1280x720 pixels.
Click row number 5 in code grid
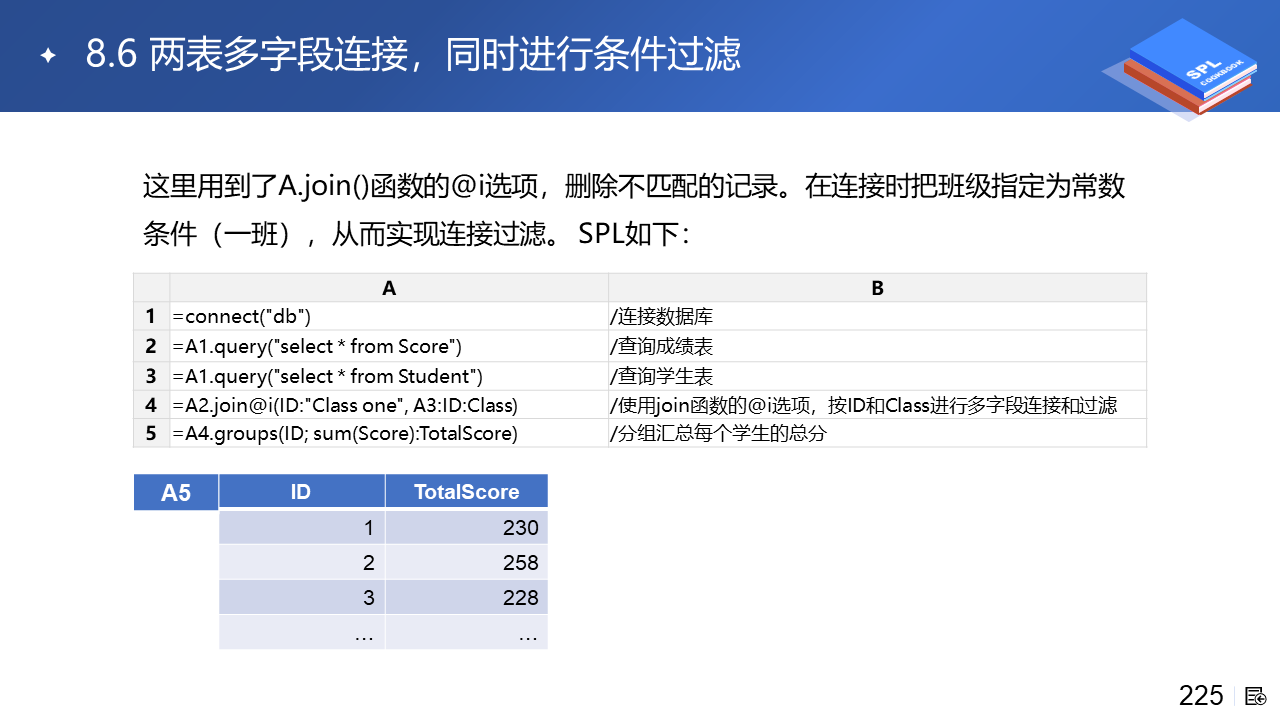click(x=151, y=434)
